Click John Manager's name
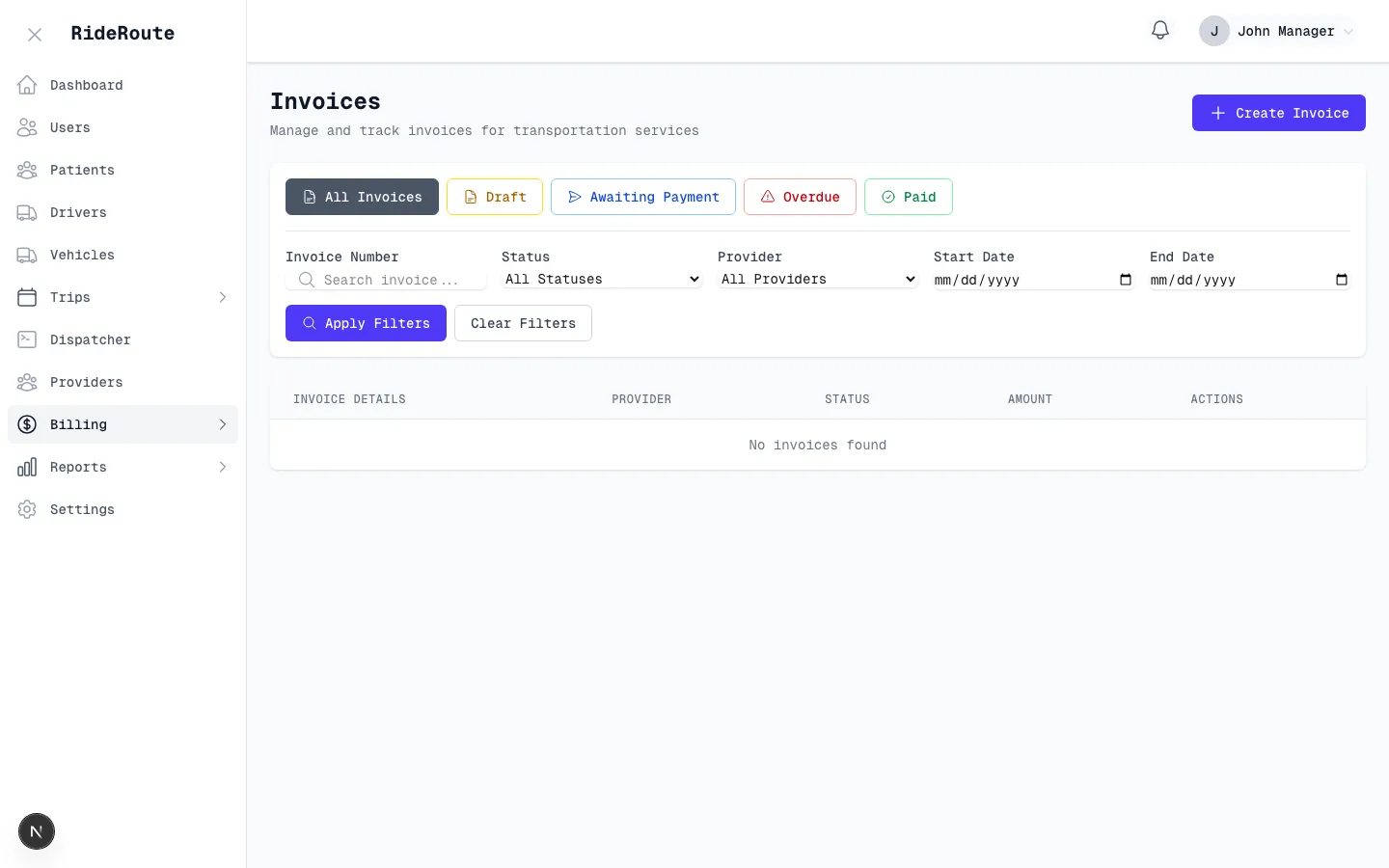This screenshot has height=868, width=1389. pyautogui.click(x=1286, y=31)
